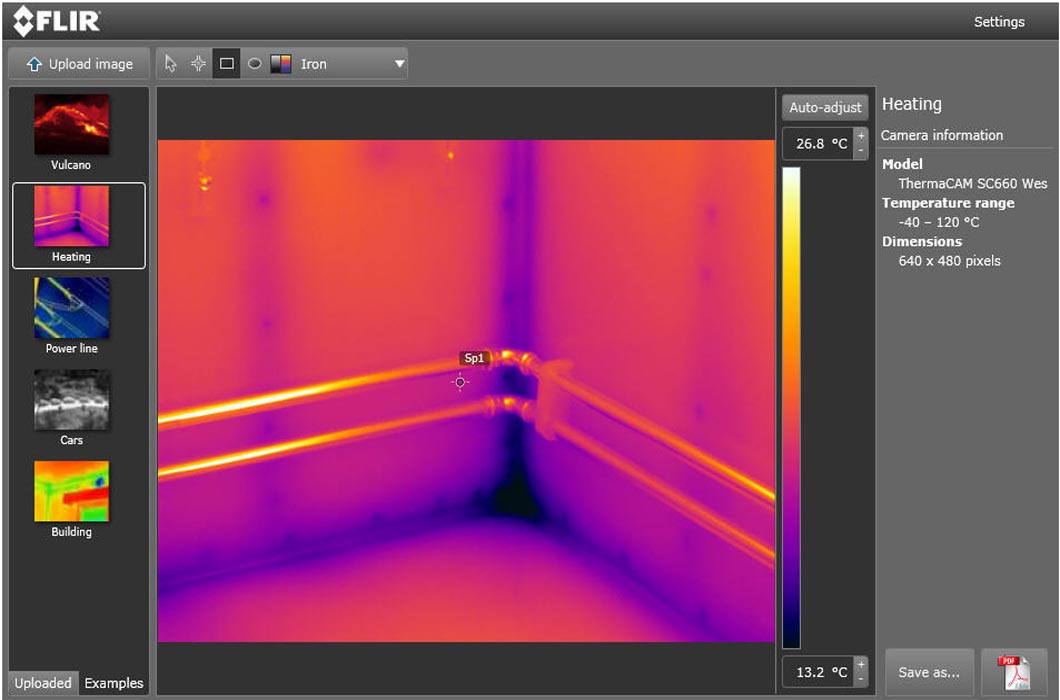Increase the 26.8 °C maximum temperature

coord(861,136)
